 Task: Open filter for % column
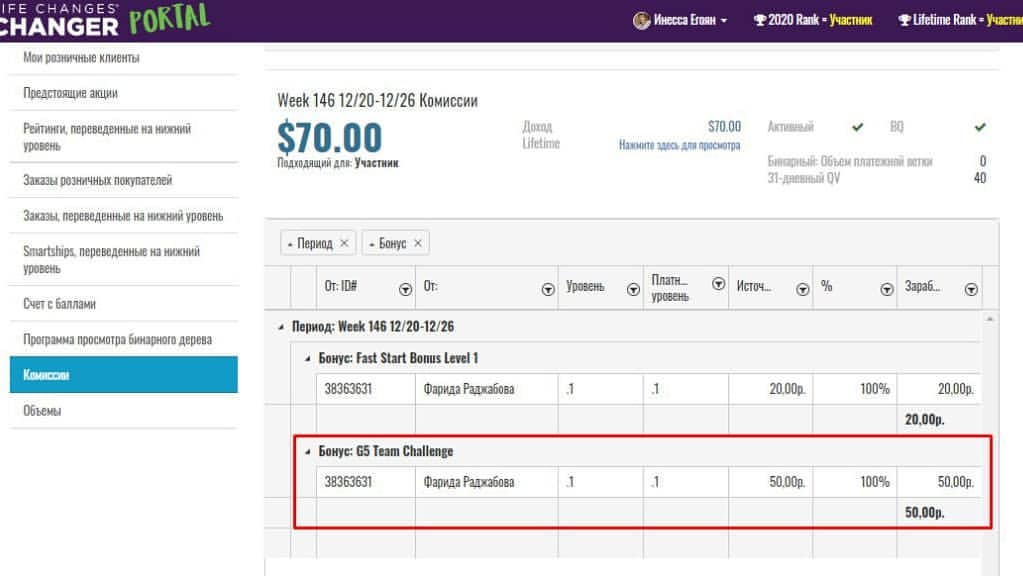click(x=887, y=290)
